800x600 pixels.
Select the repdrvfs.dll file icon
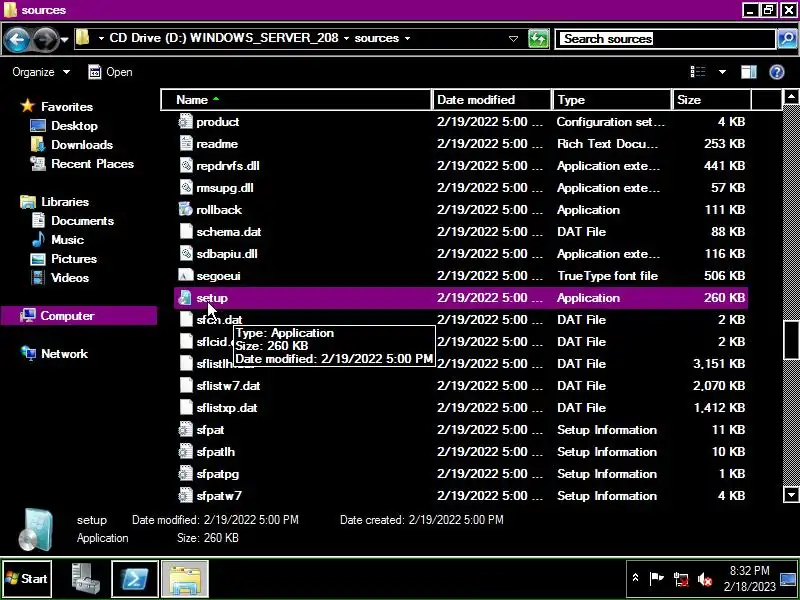[186, 165]
